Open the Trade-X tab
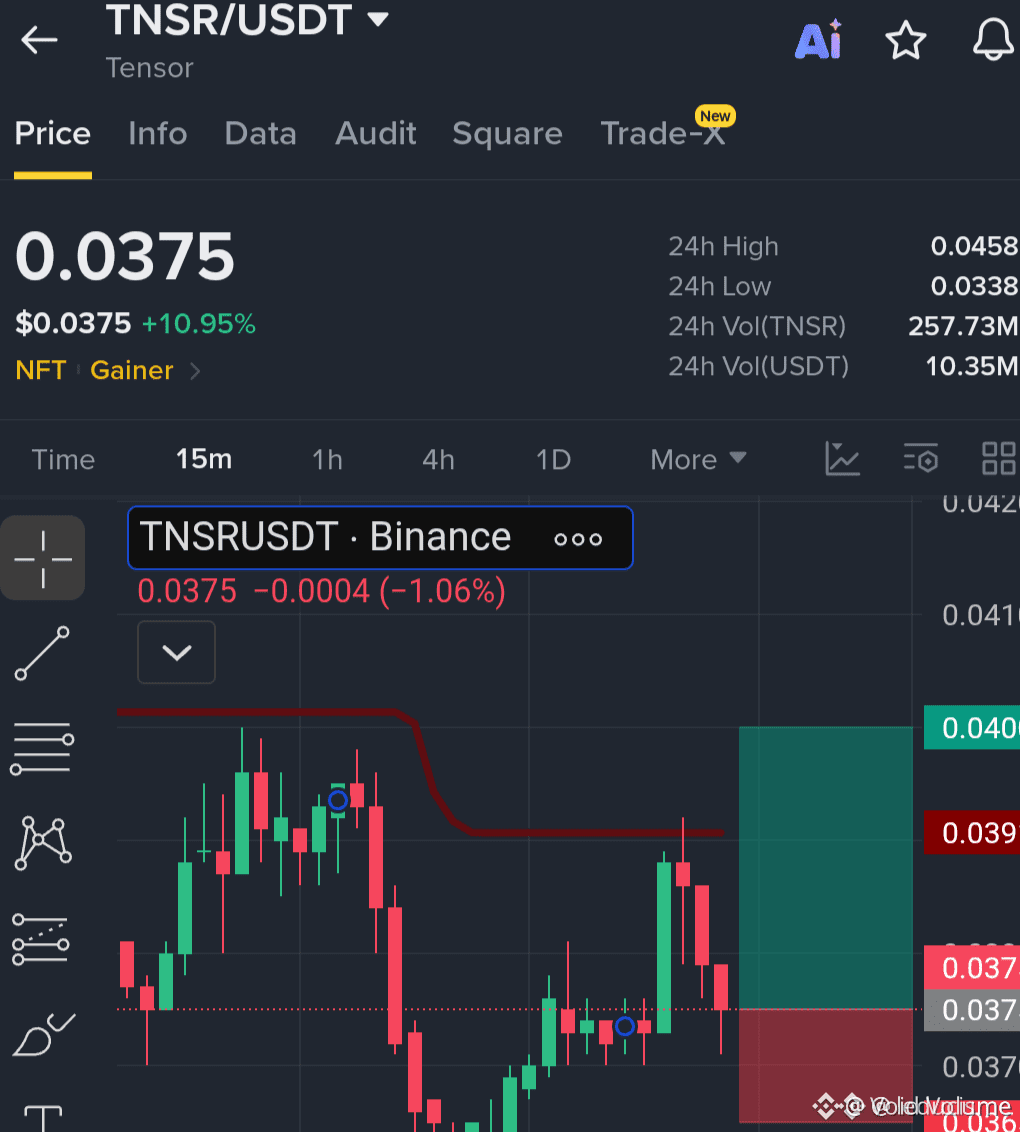This screenshot has height=1132, width=1020. pyautogui.click(x=663, y=134)
